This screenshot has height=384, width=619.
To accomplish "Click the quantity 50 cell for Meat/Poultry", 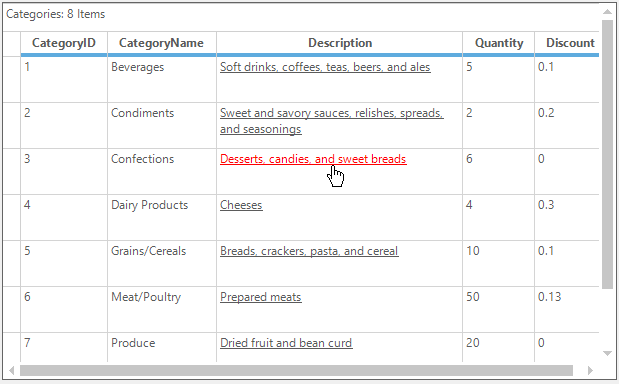I will 499,310.
